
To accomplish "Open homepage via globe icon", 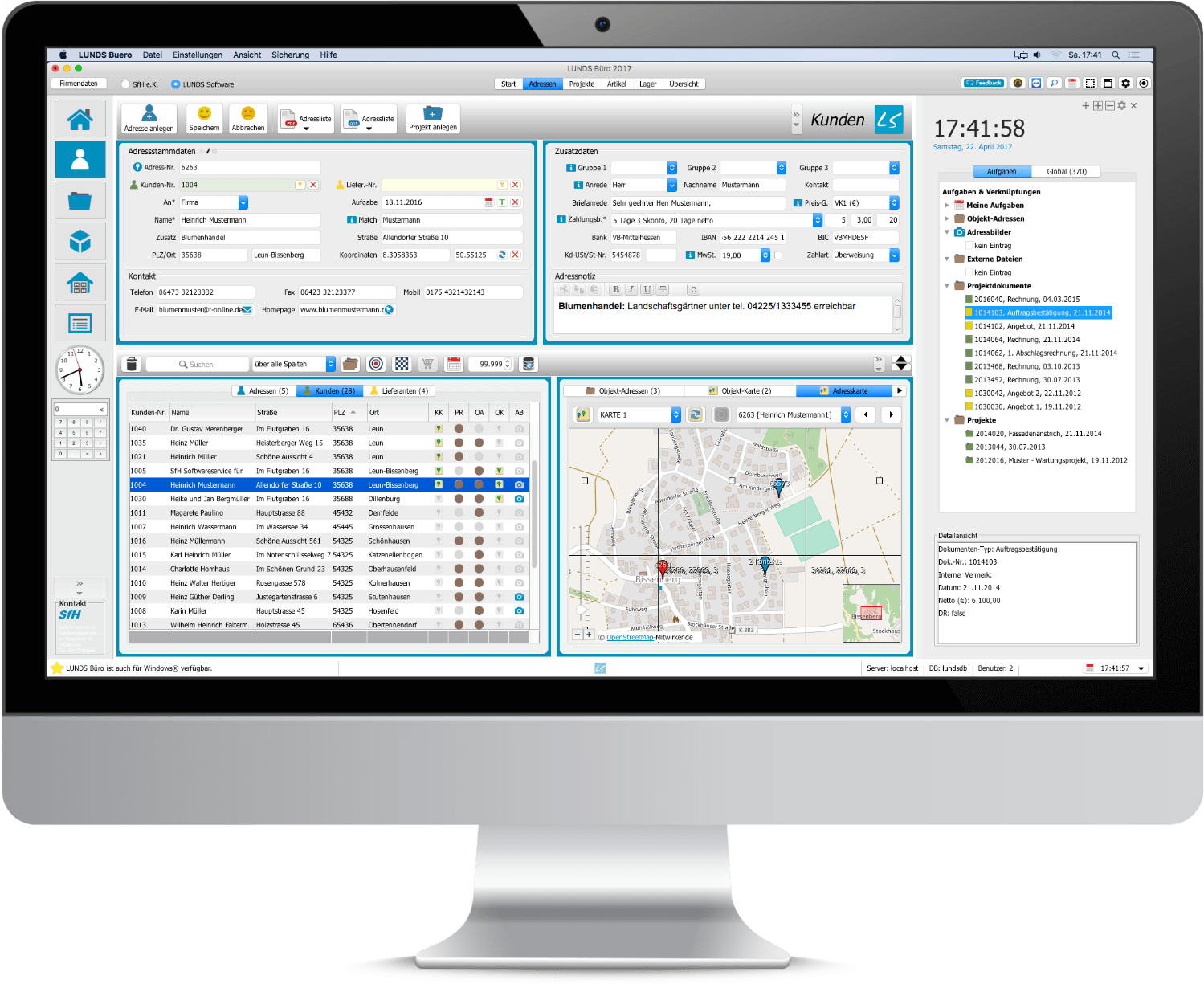I will [x=389, y=310].
